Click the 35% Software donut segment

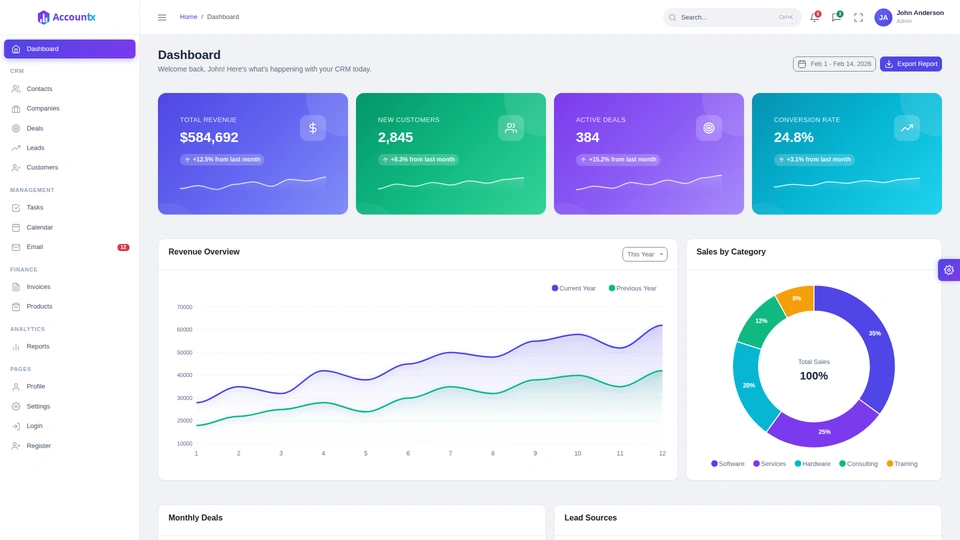coord(874,334)
